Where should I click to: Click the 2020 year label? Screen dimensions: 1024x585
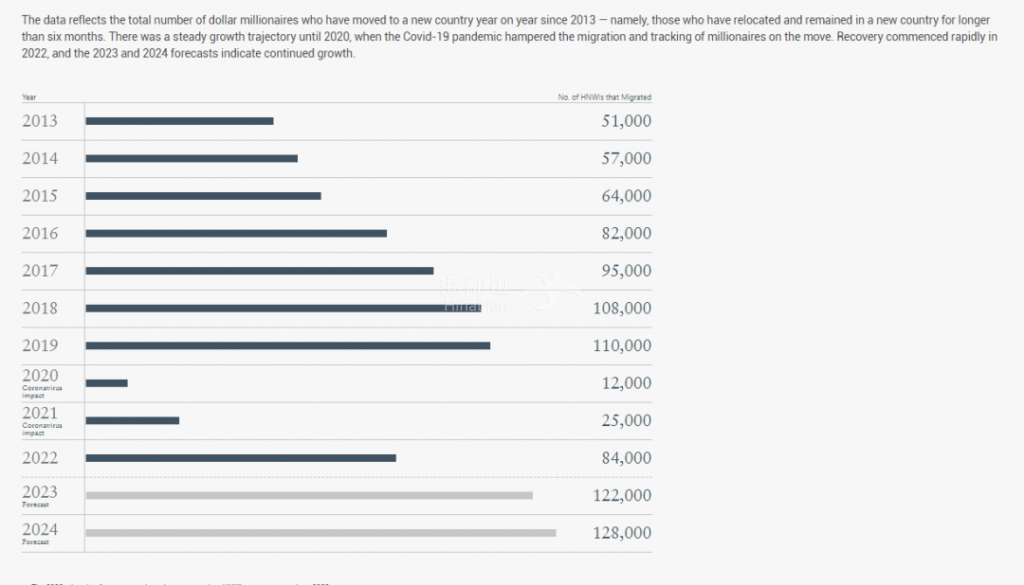(40, 376)
